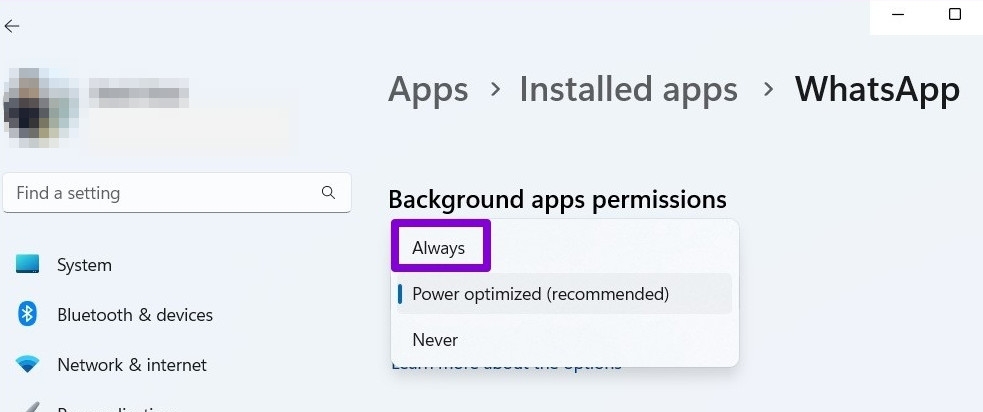
Task: Open Network & internet settings
Action: coord(132,365)
